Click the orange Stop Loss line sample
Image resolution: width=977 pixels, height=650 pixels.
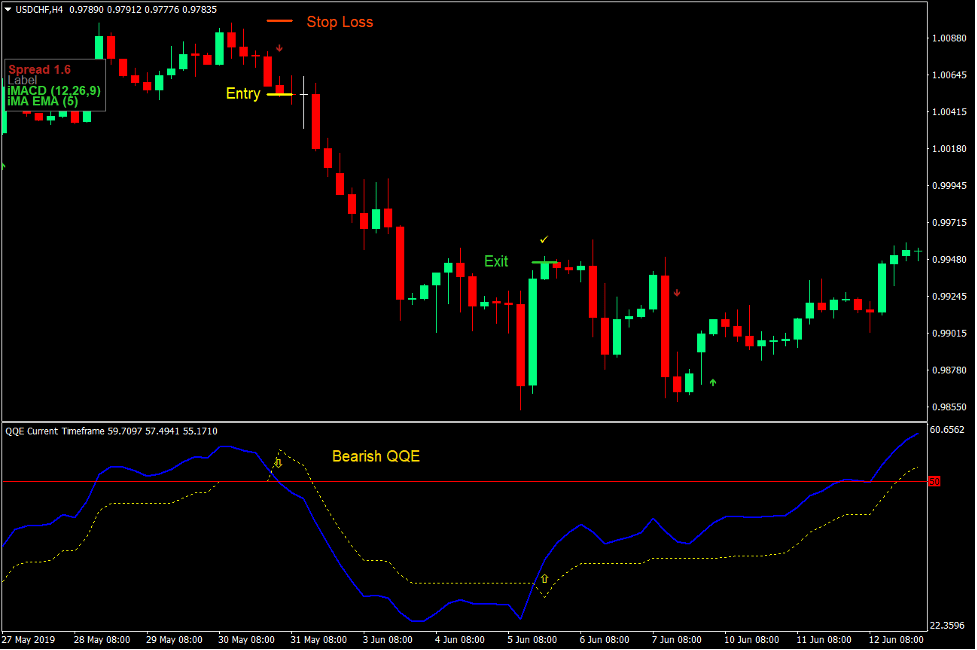click(278, 20)
